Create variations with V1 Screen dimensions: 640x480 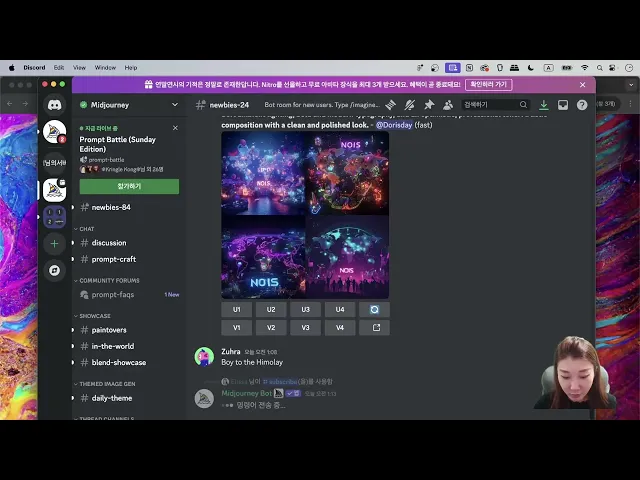point(236,328)
